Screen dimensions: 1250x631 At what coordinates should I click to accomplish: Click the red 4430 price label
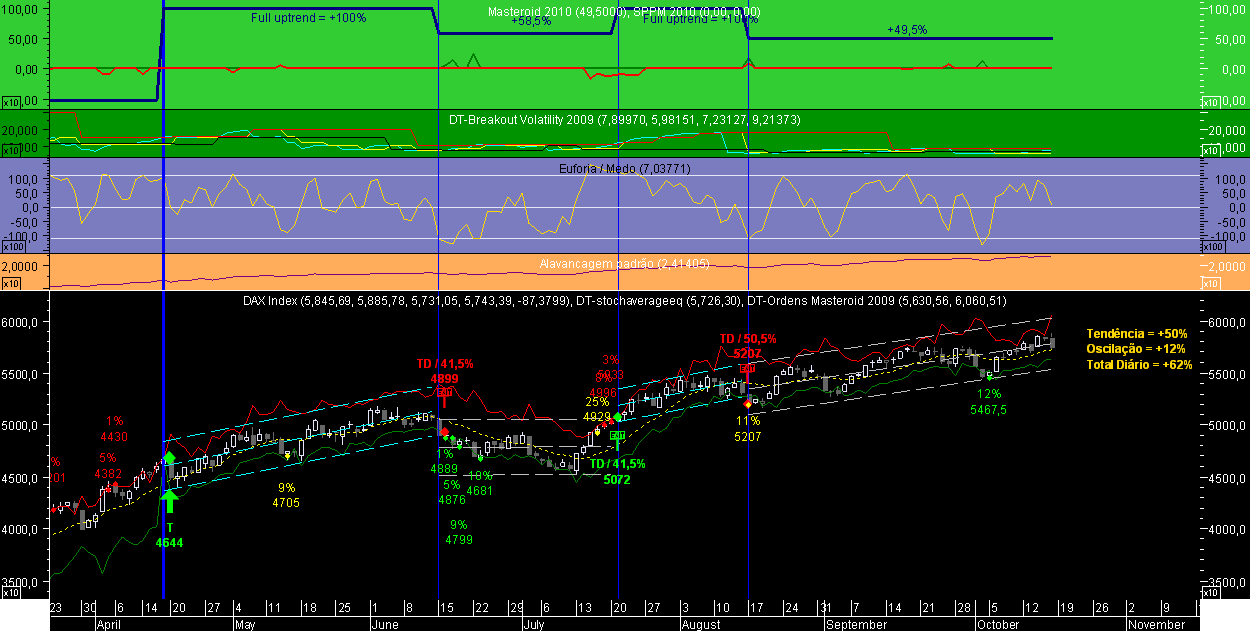[x=114, y=436]
